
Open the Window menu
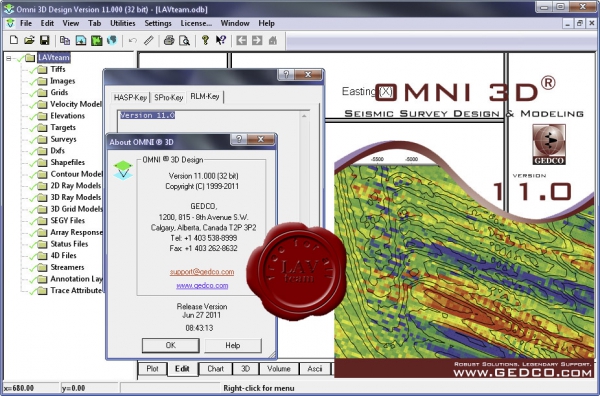(235, 23)
